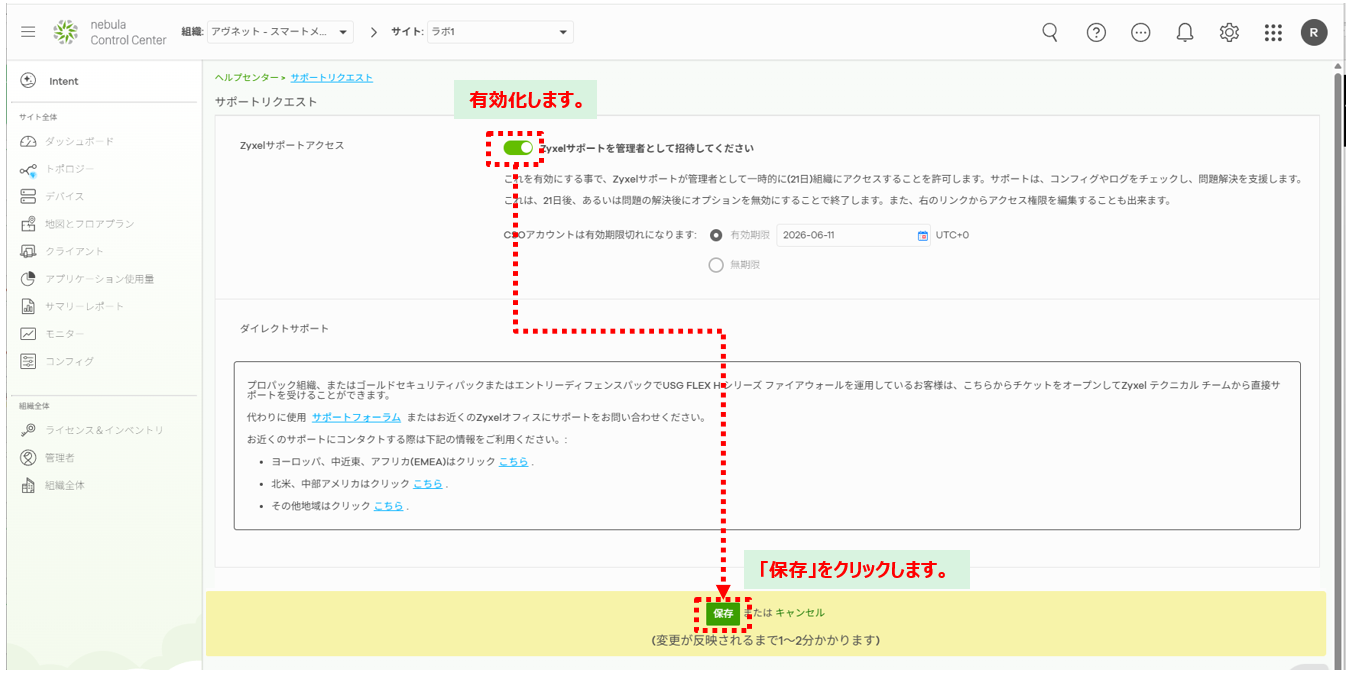Click the サマリーレポート icon
1349x677 pixels.
coord(28,306)
